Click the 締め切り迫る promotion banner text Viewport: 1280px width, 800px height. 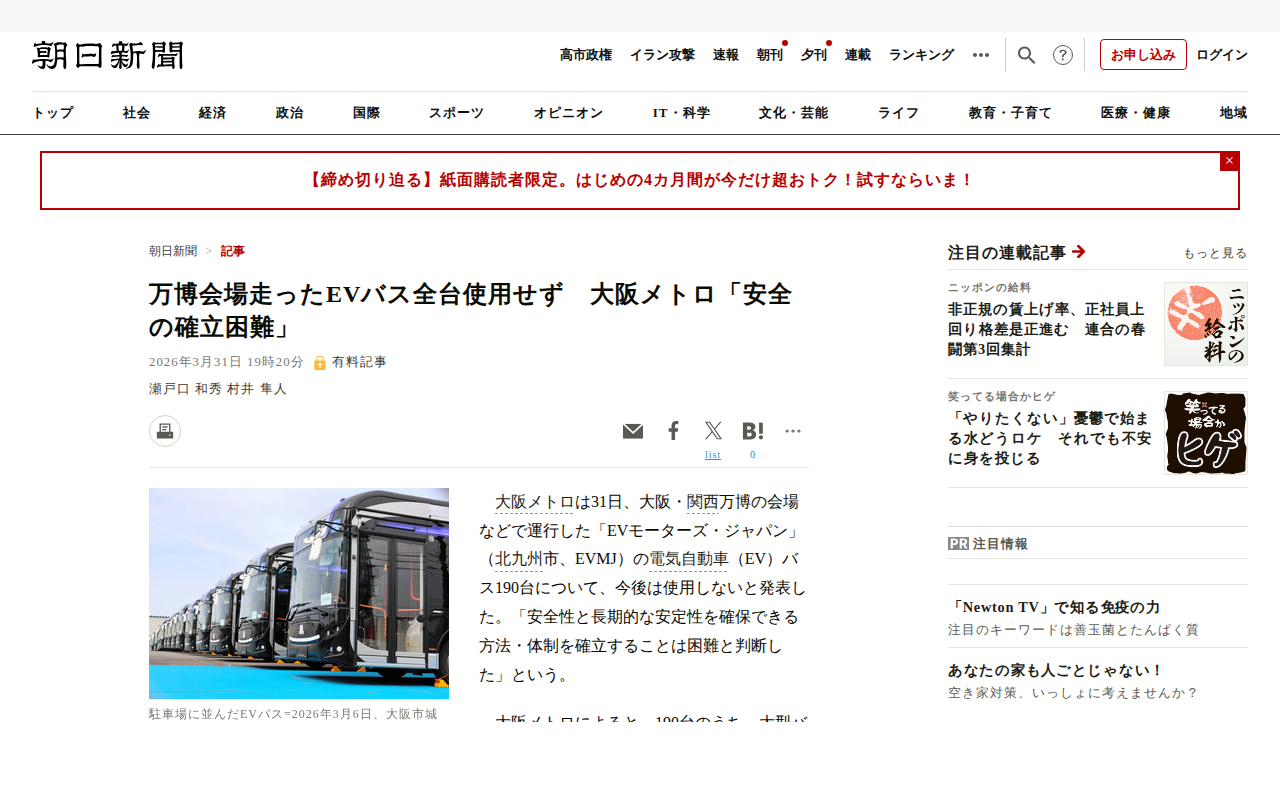pos(640,180)
